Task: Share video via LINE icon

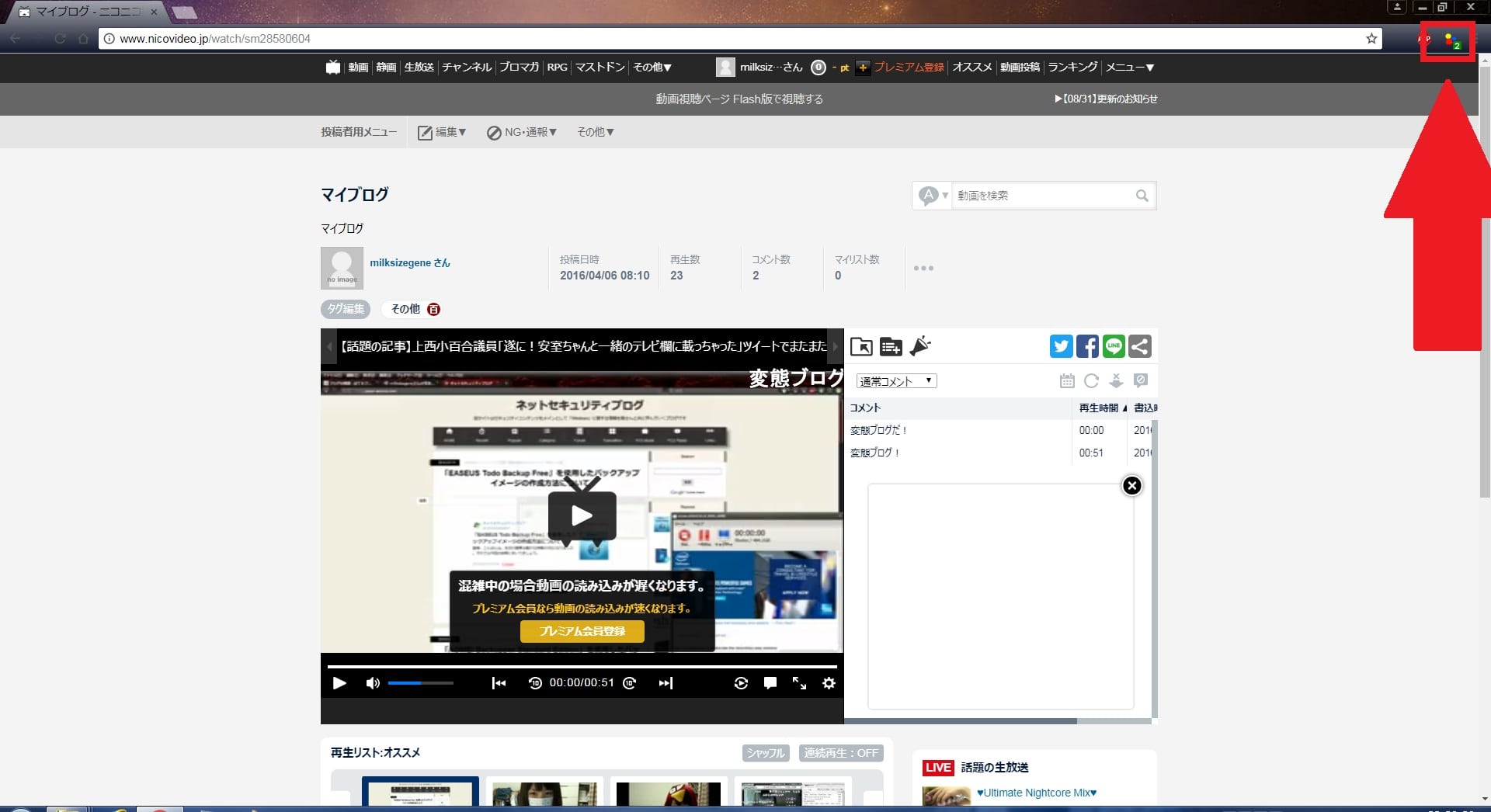Action: tap(1114, 346)
